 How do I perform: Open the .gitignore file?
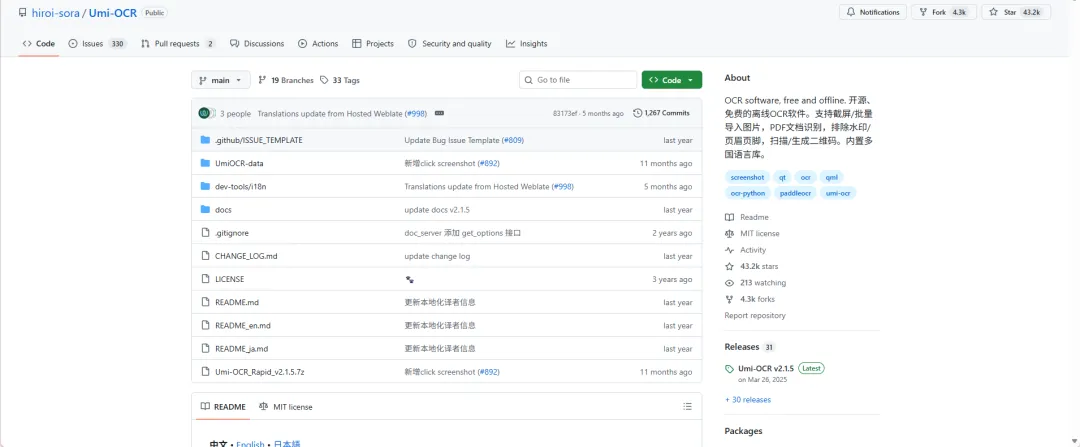tap(231, 233)
